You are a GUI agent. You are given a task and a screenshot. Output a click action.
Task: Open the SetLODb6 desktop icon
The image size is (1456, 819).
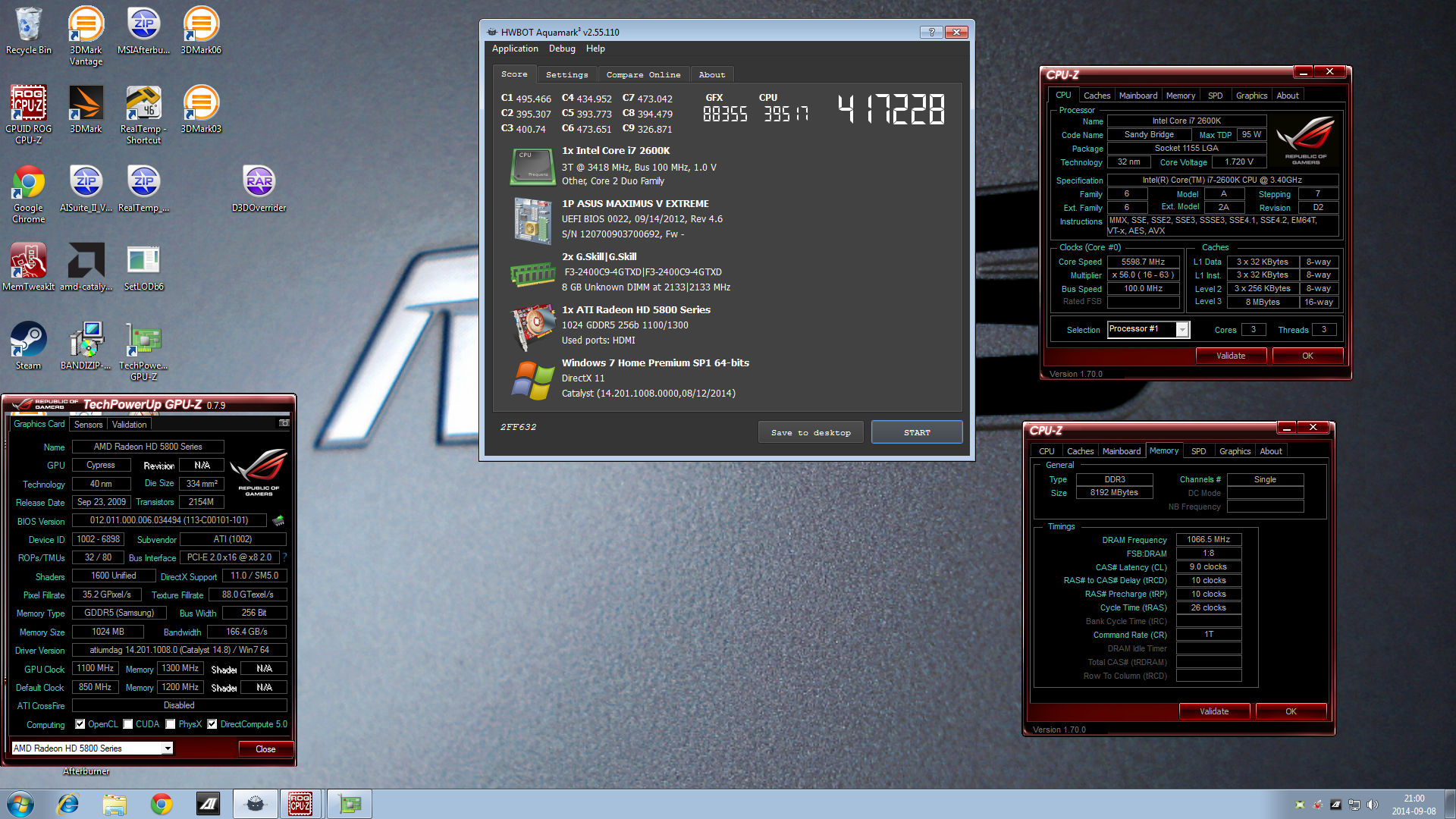(x=143, y=267)
